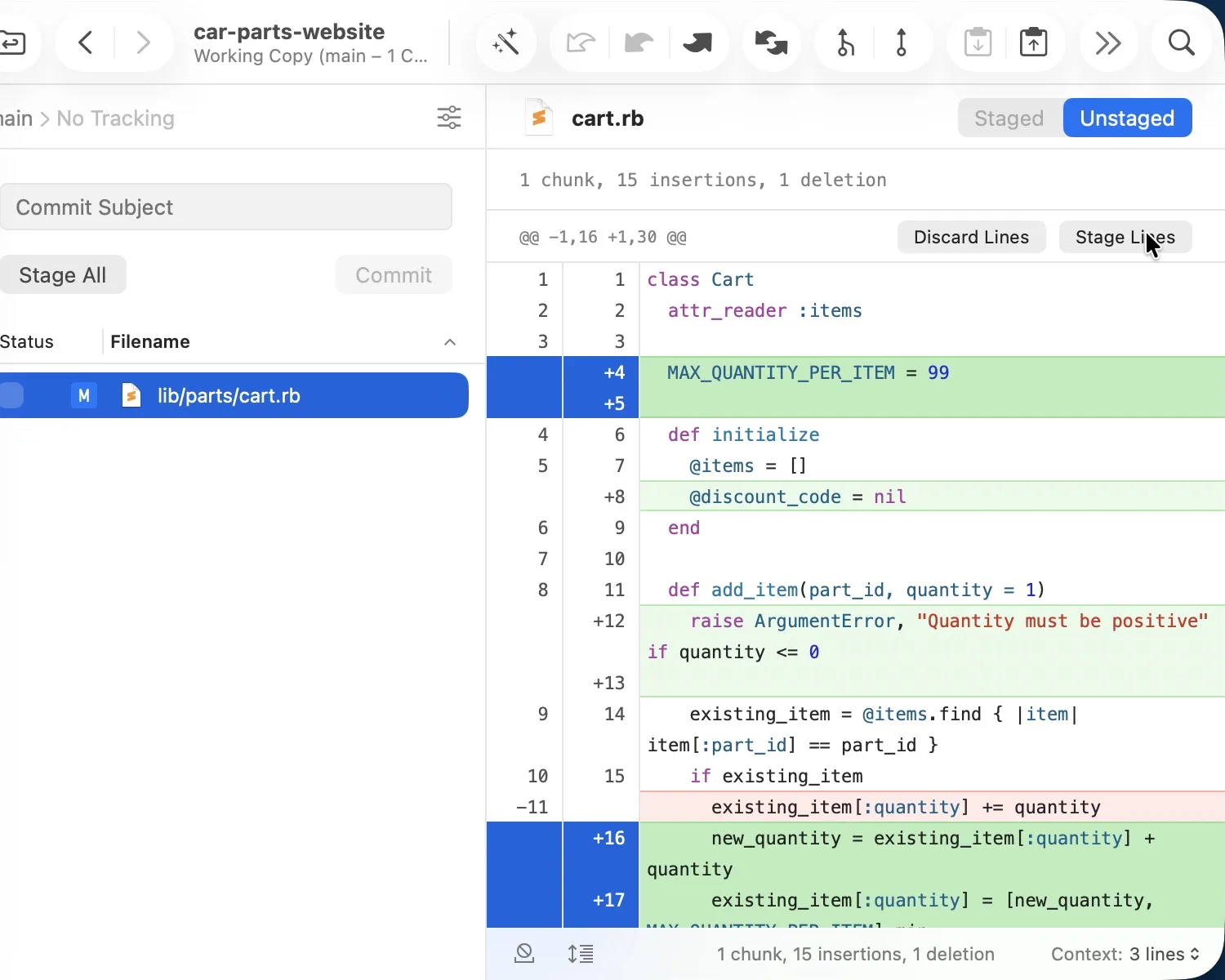1225x980 pixels.
Task: Click the line-spacing icon in diff footer
Action: (581, 953)
